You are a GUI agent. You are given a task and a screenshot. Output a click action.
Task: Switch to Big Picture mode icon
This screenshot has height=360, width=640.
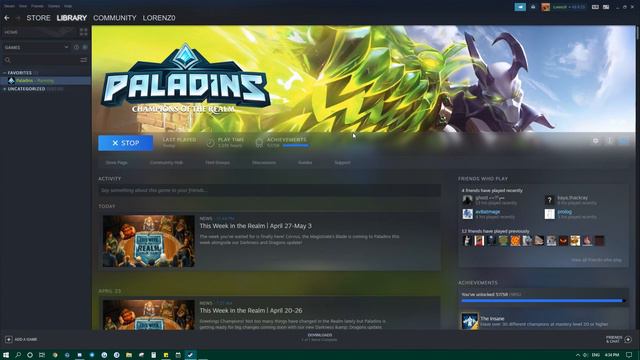click(606, 7)
